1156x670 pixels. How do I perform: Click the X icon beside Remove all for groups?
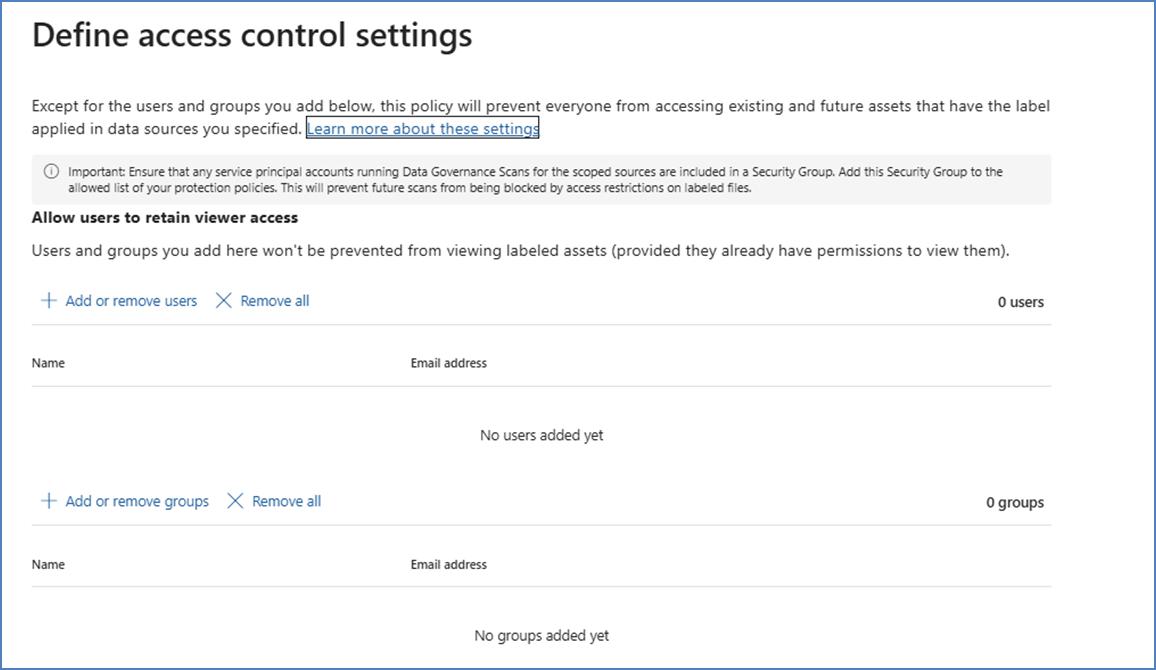pos(235,501)
